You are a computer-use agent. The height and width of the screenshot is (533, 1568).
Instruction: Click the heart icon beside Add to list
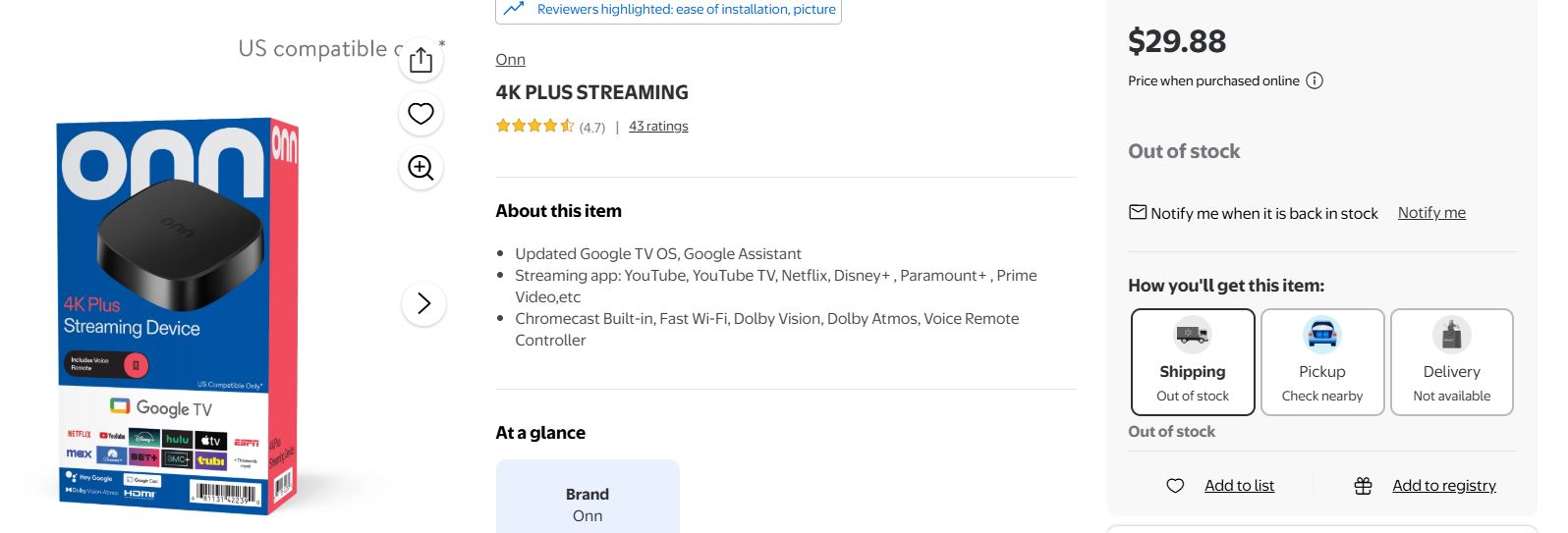1175,485
